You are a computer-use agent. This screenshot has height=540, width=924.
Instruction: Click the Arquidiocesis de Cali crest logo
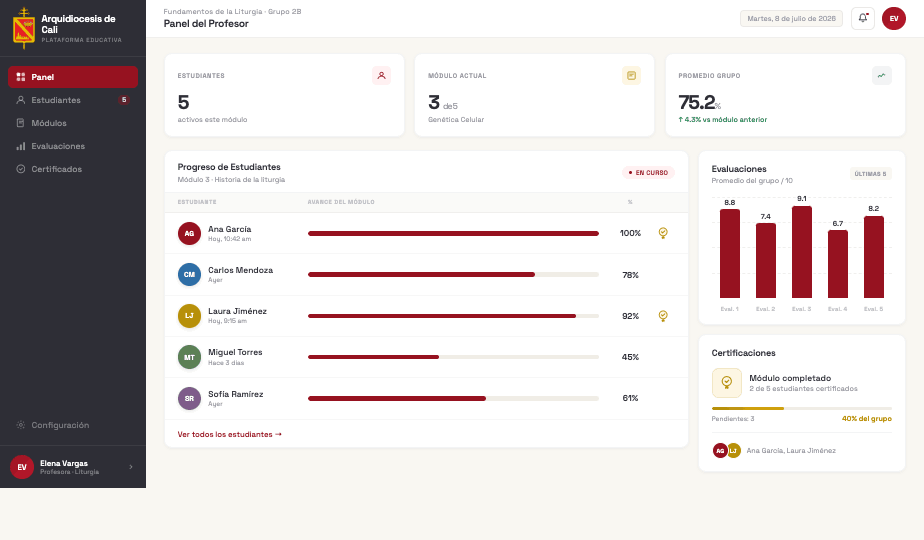(x=24, y=28)
